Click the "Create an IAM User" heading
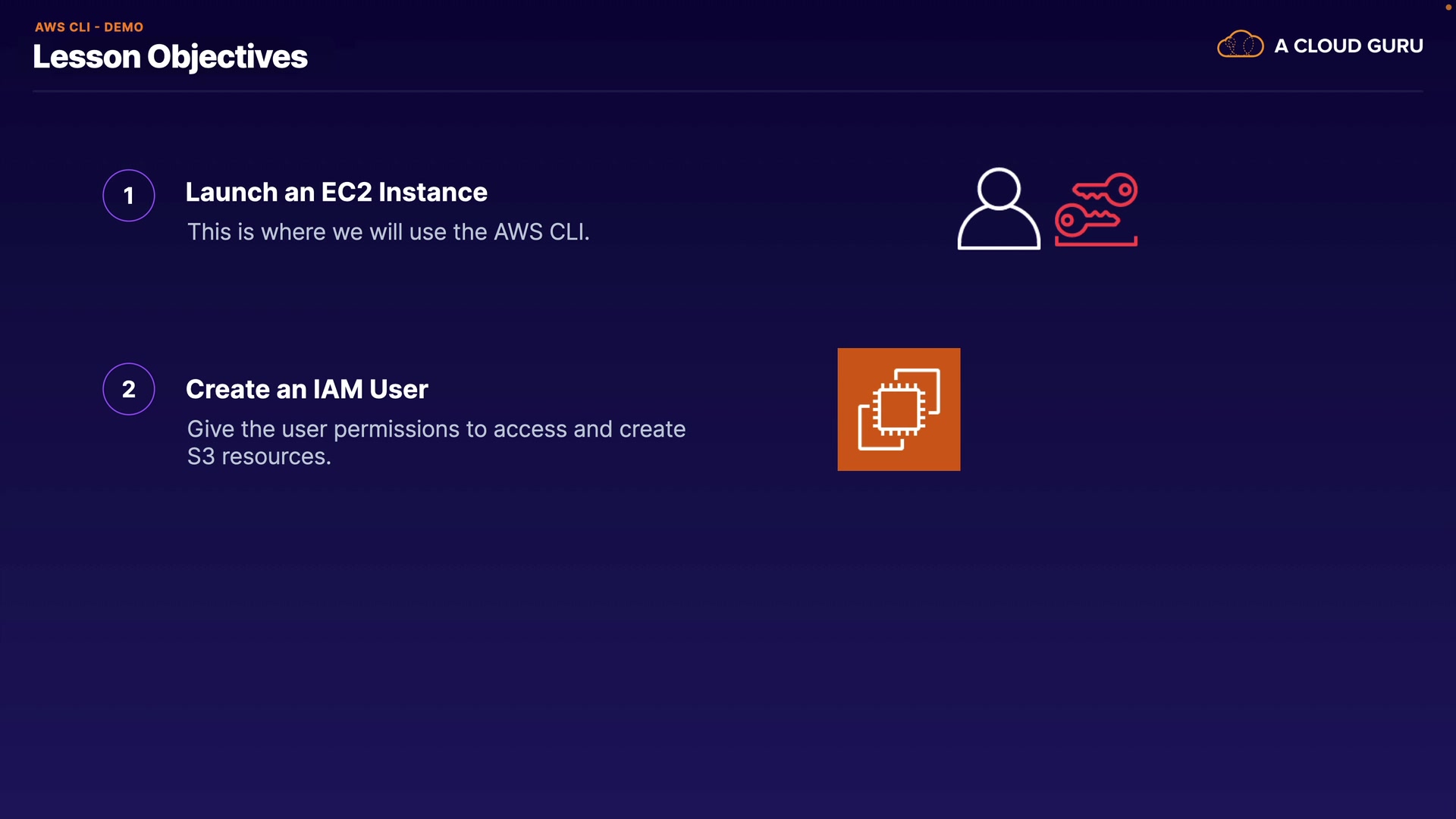Screen dimensions: 1456x819 click(306, 389)
